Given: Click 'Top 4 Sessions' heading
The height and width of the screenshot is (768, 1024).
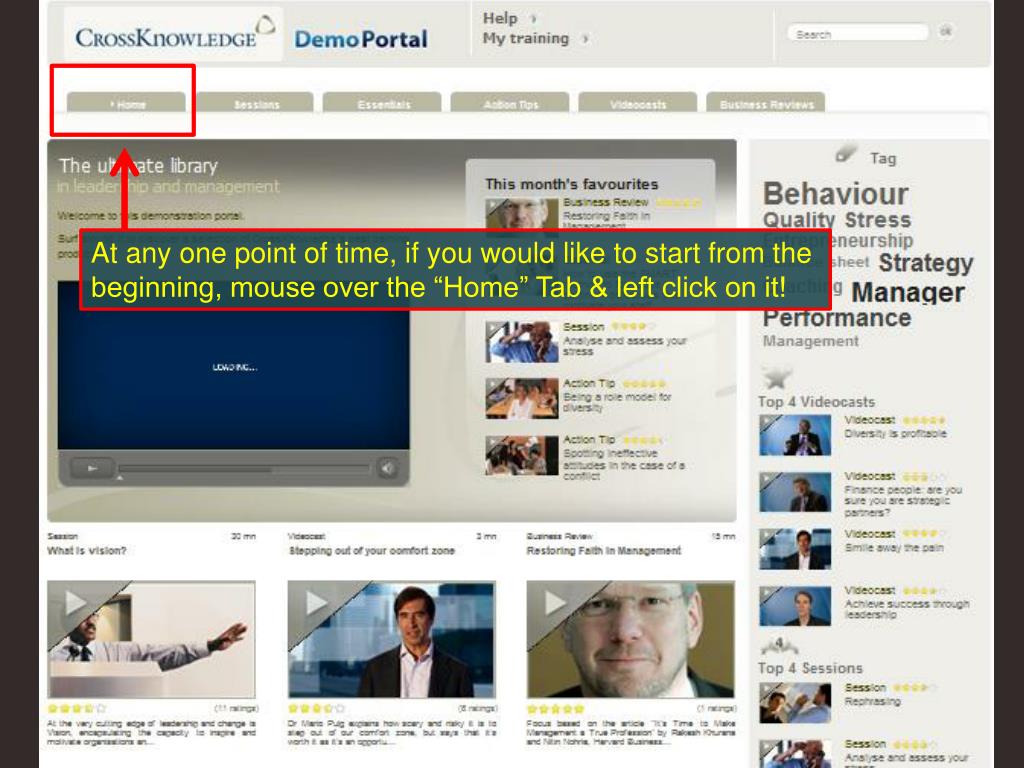Looking at the screenshot, I should pos(810,668).
